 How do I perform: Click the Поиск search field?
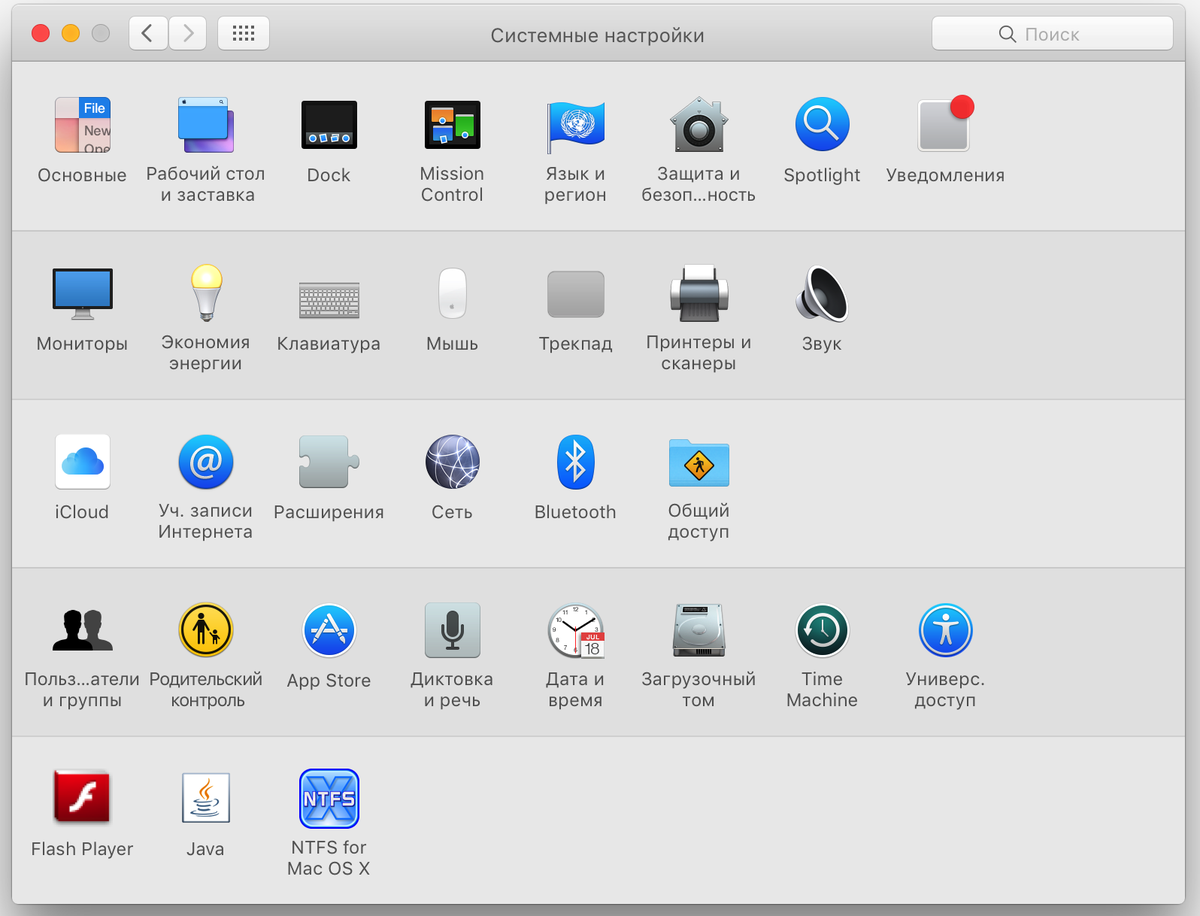1052,33
